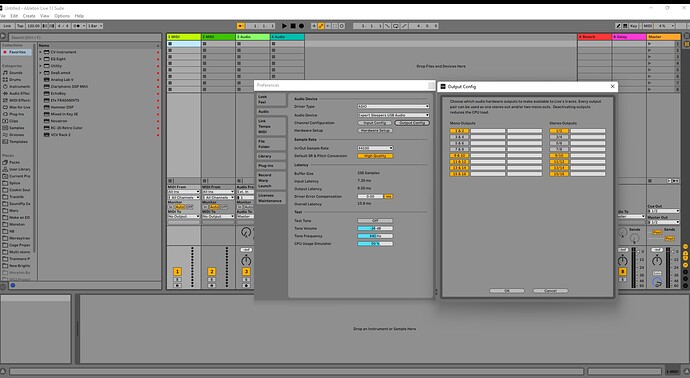Adjust the Tone Volume slider
The height and width of the screenshot is (378, 690).
tap(375, 228)
